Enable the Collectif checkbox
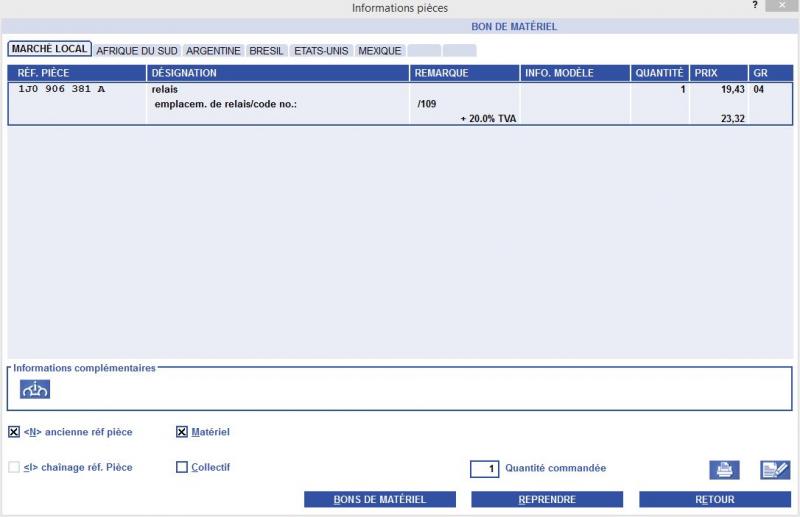 click(182, 467)
